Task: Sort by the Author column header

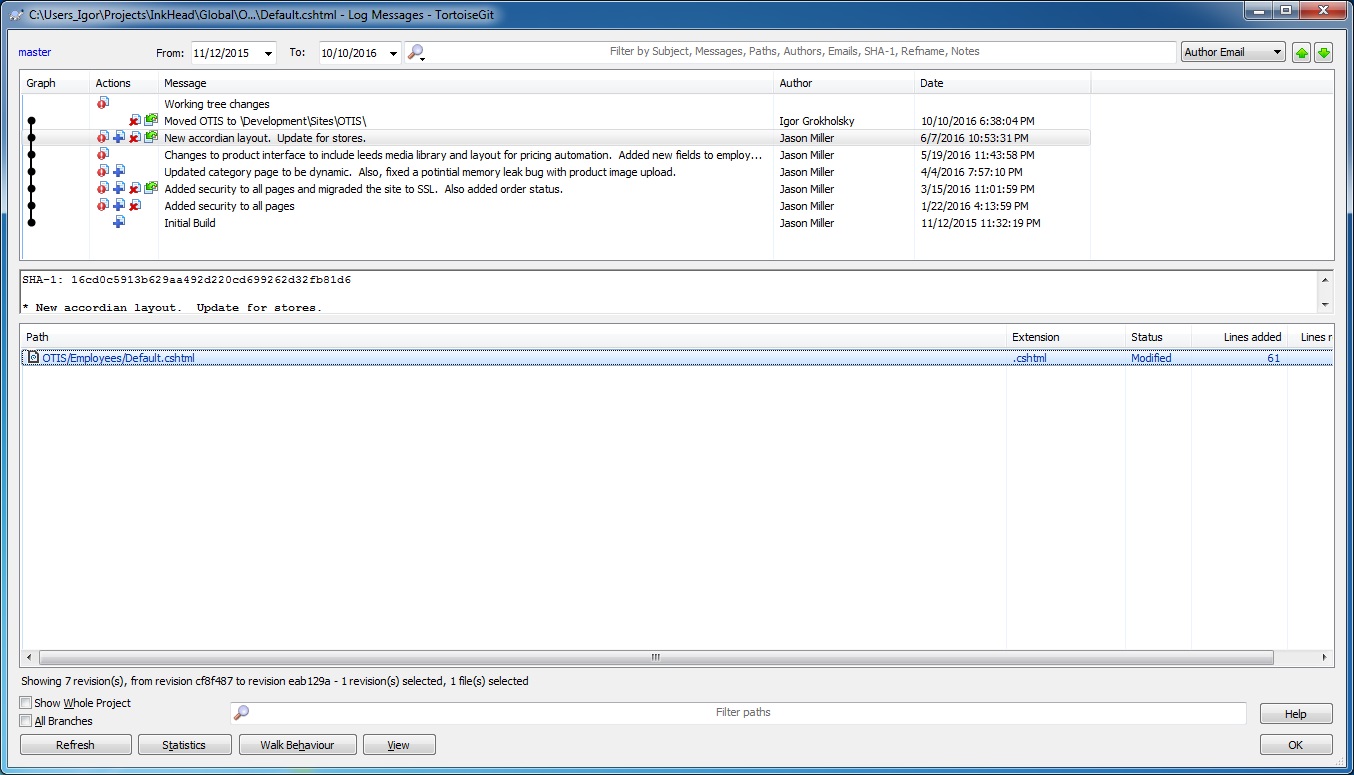Action: pyautogui.click(x=796, y=83)
